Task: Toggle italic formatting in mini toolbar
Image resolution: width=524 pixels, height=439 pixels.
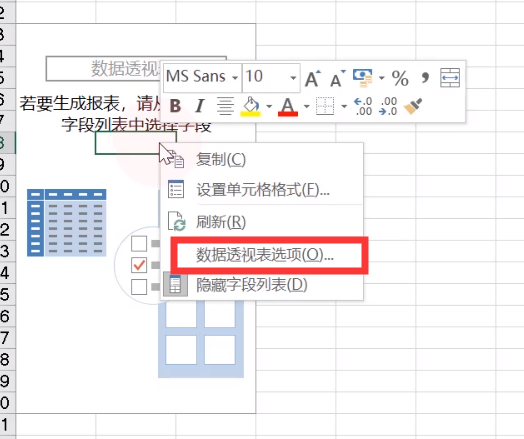Action: [200, 106]
